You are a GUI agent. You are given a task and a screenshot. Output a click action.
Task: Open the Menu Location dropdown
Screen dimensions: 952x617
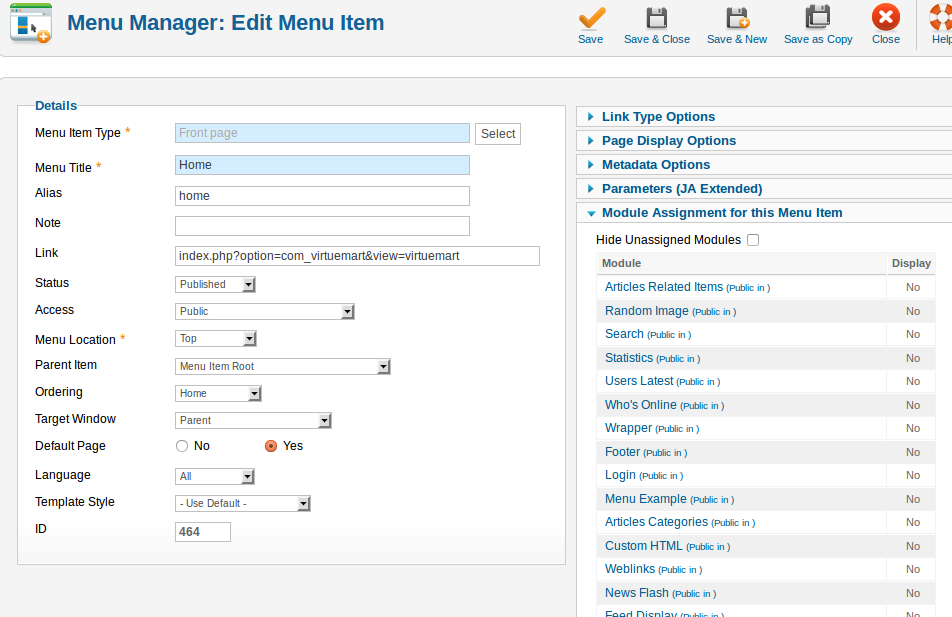click(215, 339)
